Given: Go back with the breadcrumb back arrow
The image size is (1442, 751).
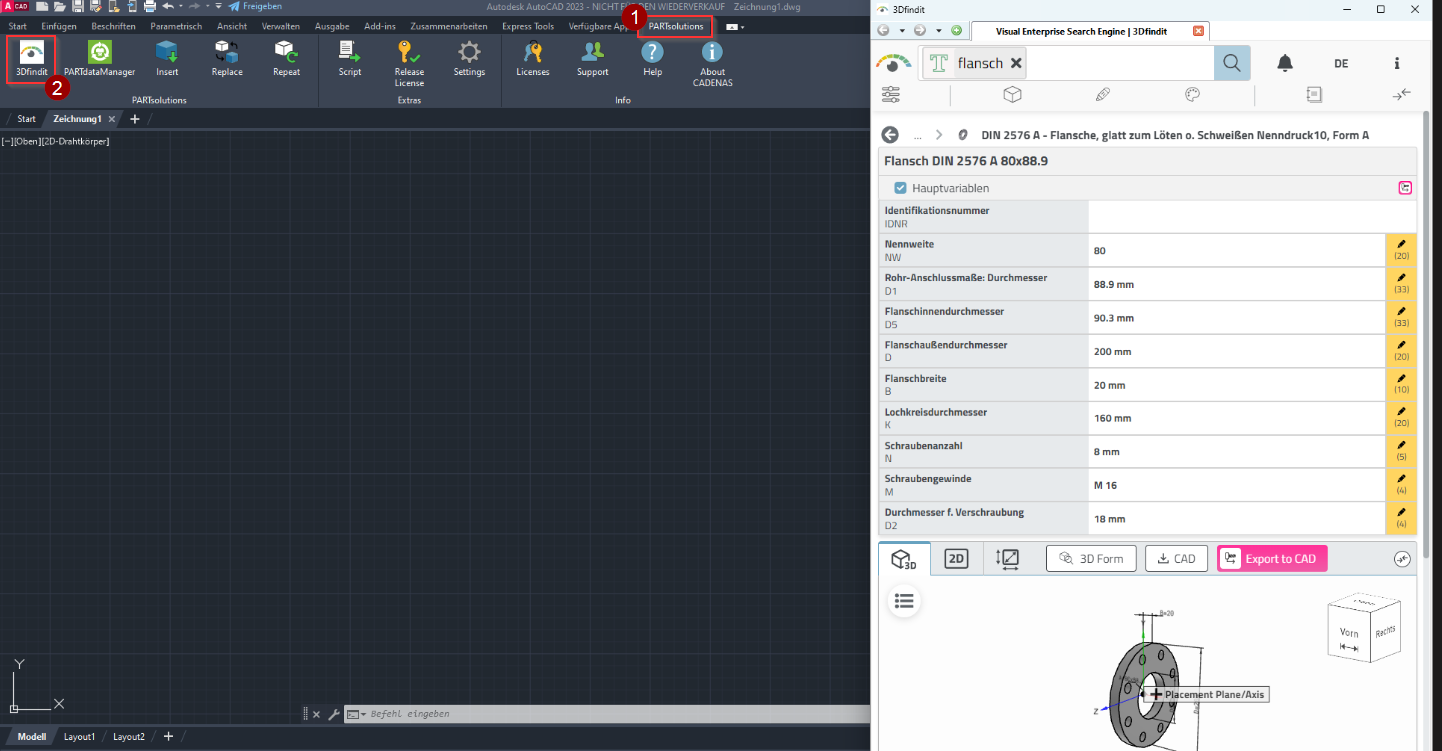Looking at the screenshot, I should 889,134.
